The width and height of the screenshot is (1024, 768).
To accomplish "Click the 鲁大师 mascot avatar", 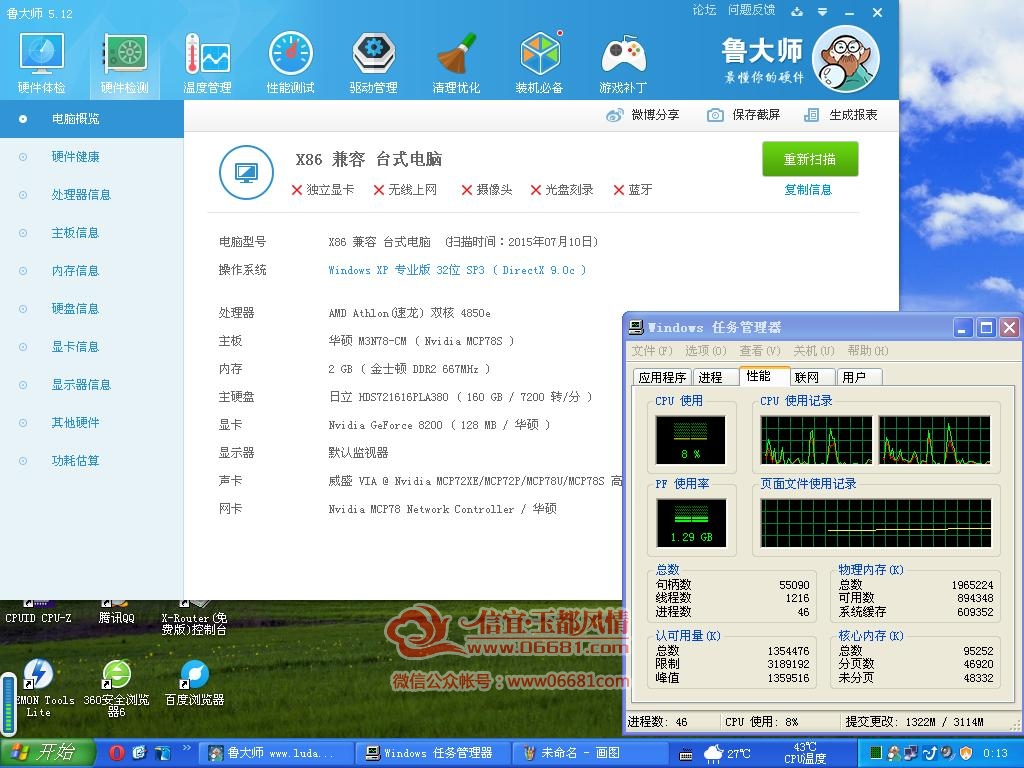I will [x=846, y=59].
